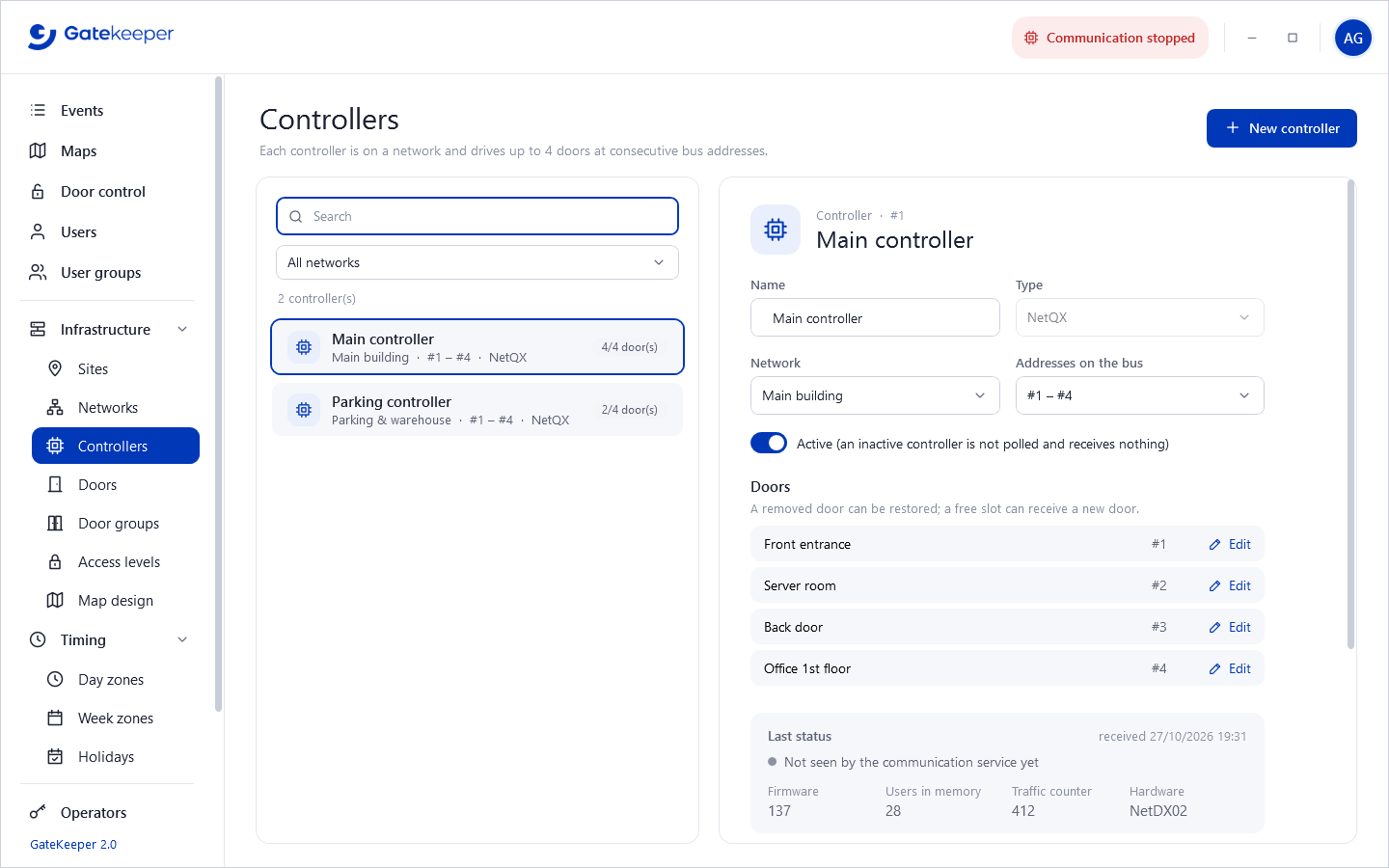Click the Door groups icon
The width and height of the screenshot is (1389, 868).
(x=55, y=523)
